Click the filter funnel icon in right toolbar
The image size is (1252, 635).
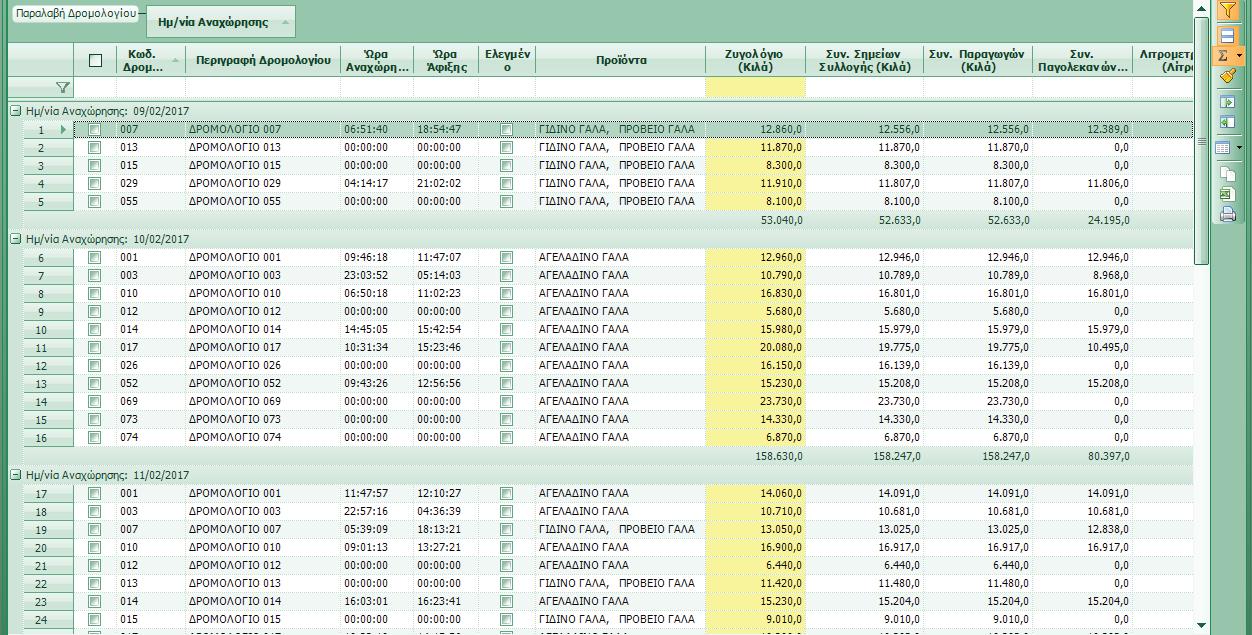(x=1228, y=10)
